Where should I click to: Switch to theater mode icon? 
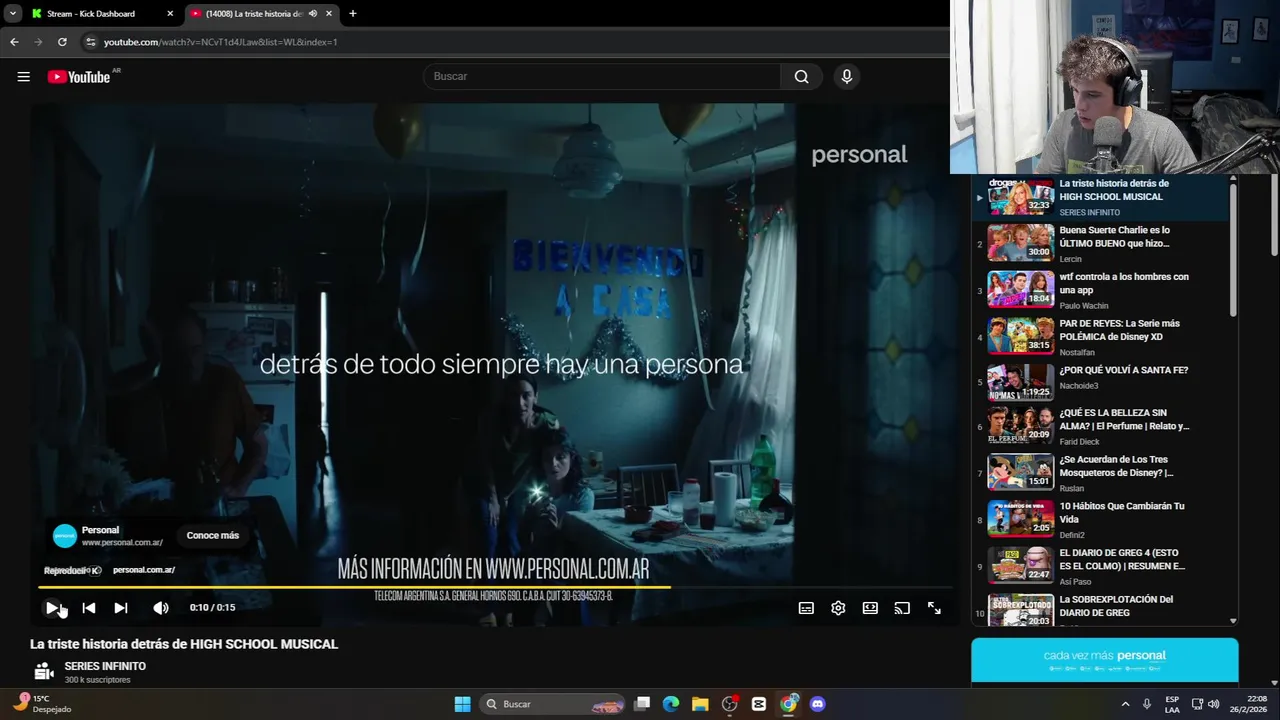coord(870,608)
